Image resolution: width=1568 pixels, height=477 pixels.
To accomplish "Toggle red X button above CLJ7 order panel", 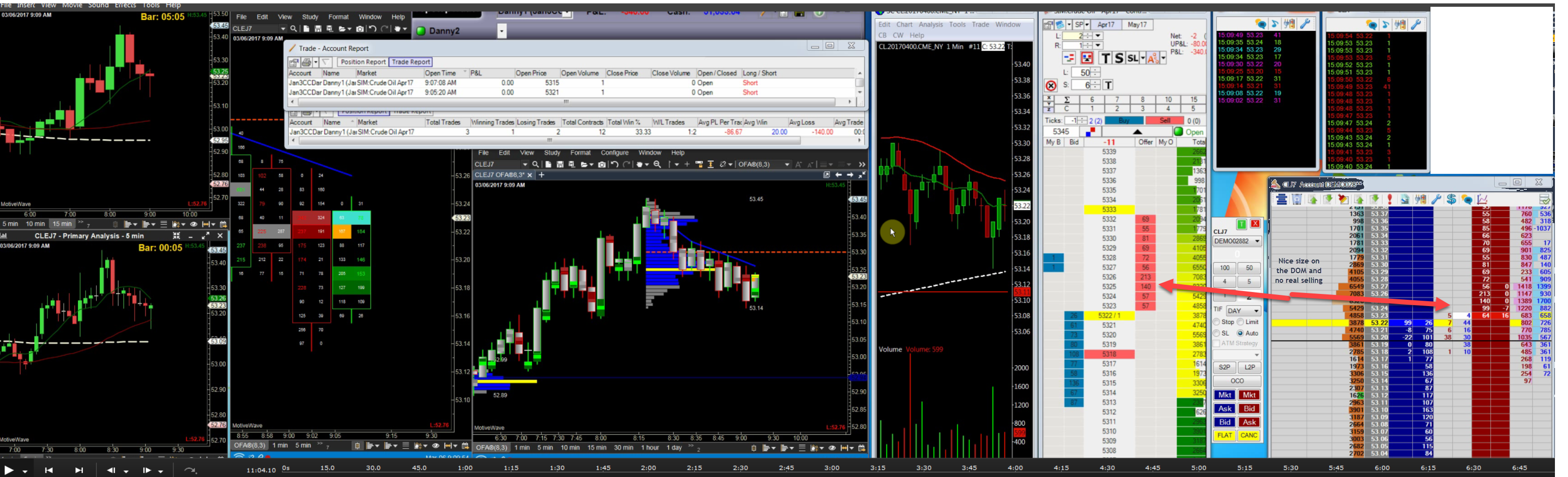I will click(x=1255, y=224).
